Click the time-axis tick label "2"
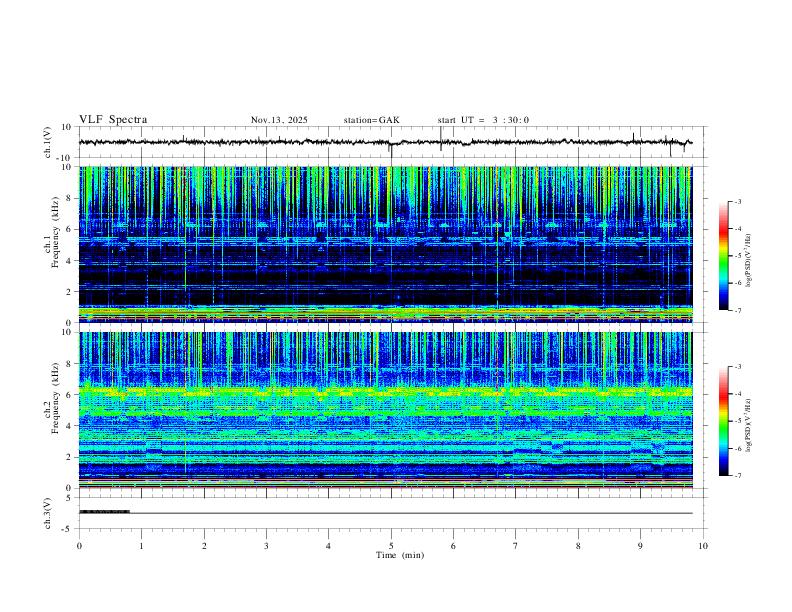 coord(204,546)
